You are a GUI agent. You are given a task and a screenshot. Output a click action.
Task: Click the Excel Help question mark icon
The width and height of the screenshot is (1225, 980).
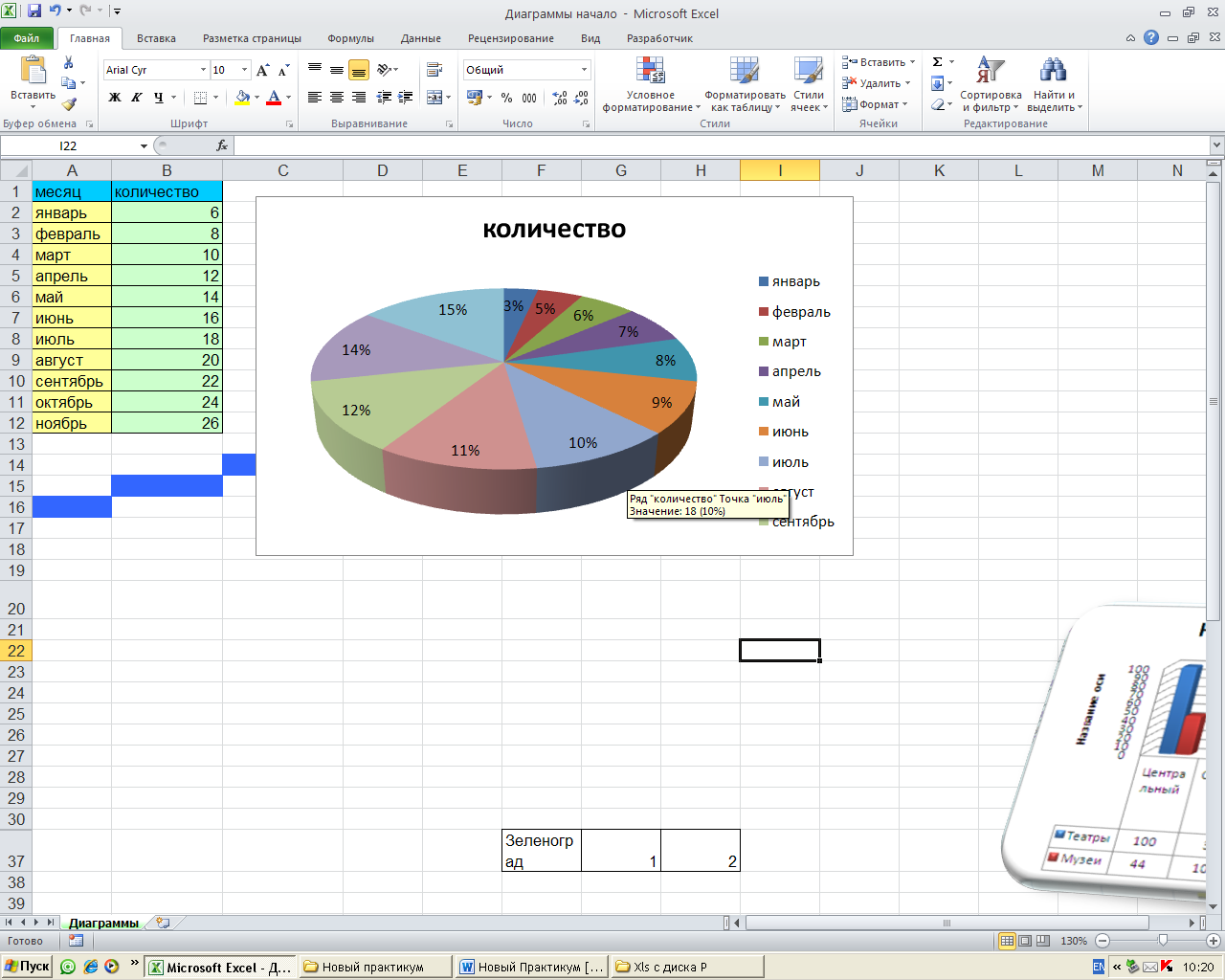(x=1151, y=38)
